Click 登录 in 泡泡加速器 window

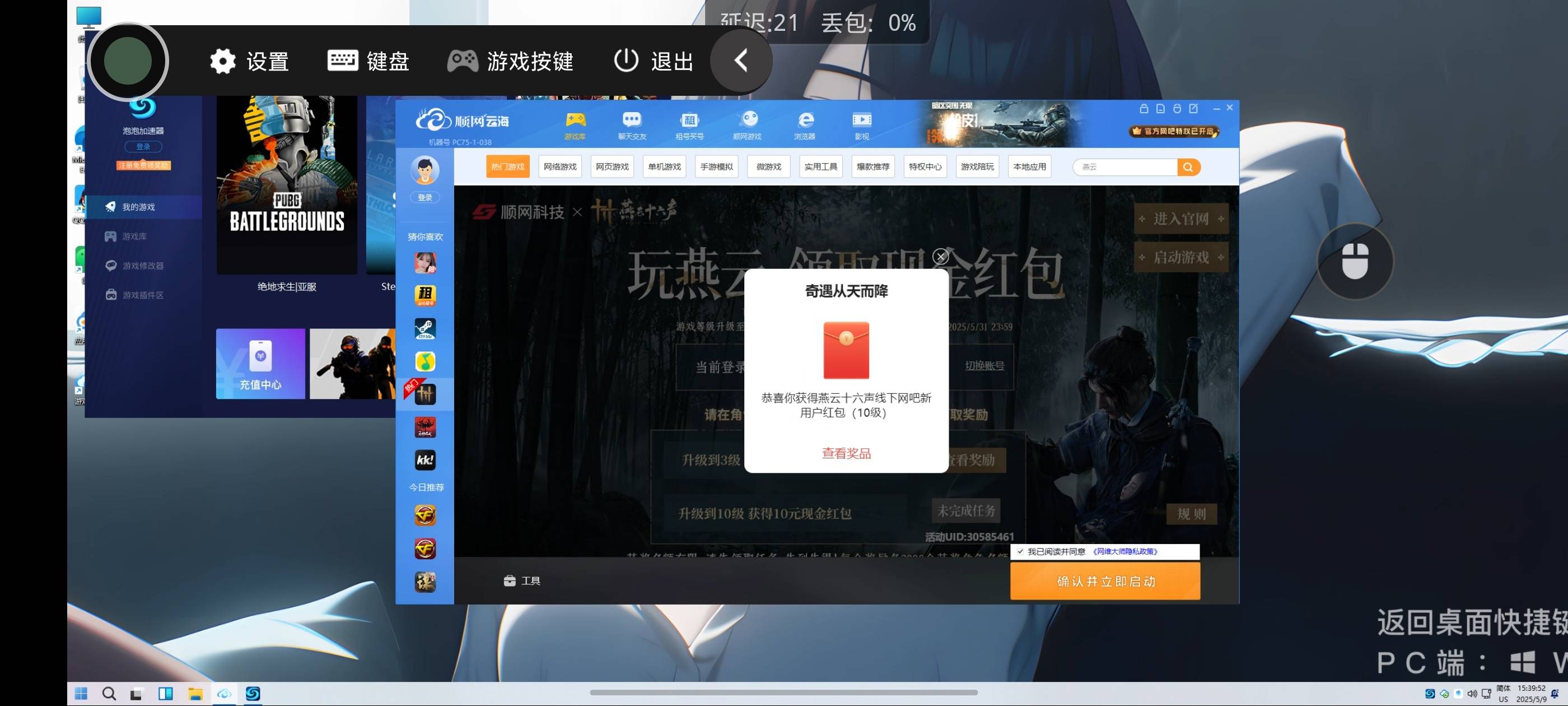click(143, 147)
